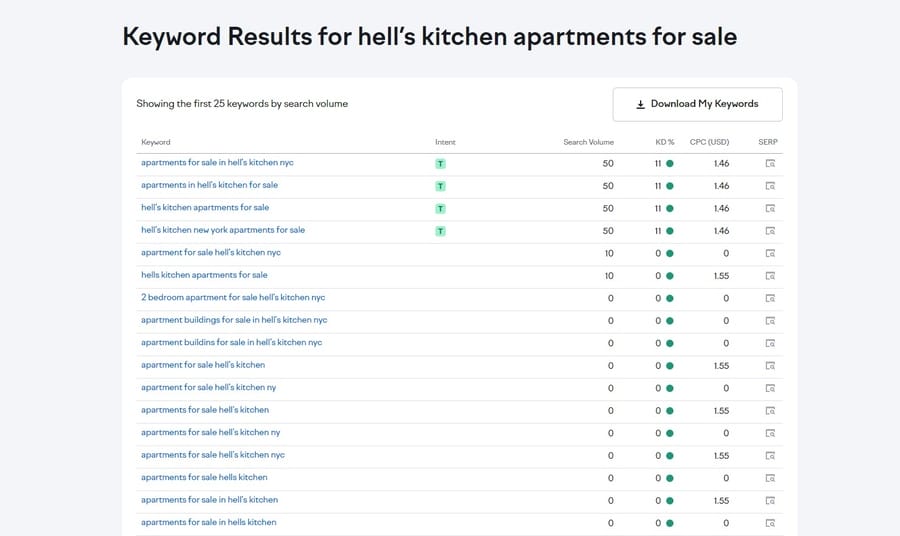Click SERP icon for 'hells kitchen apartments for sale'
The height and width of the screenshot is (536, 900).
click(x=770, y=276)
